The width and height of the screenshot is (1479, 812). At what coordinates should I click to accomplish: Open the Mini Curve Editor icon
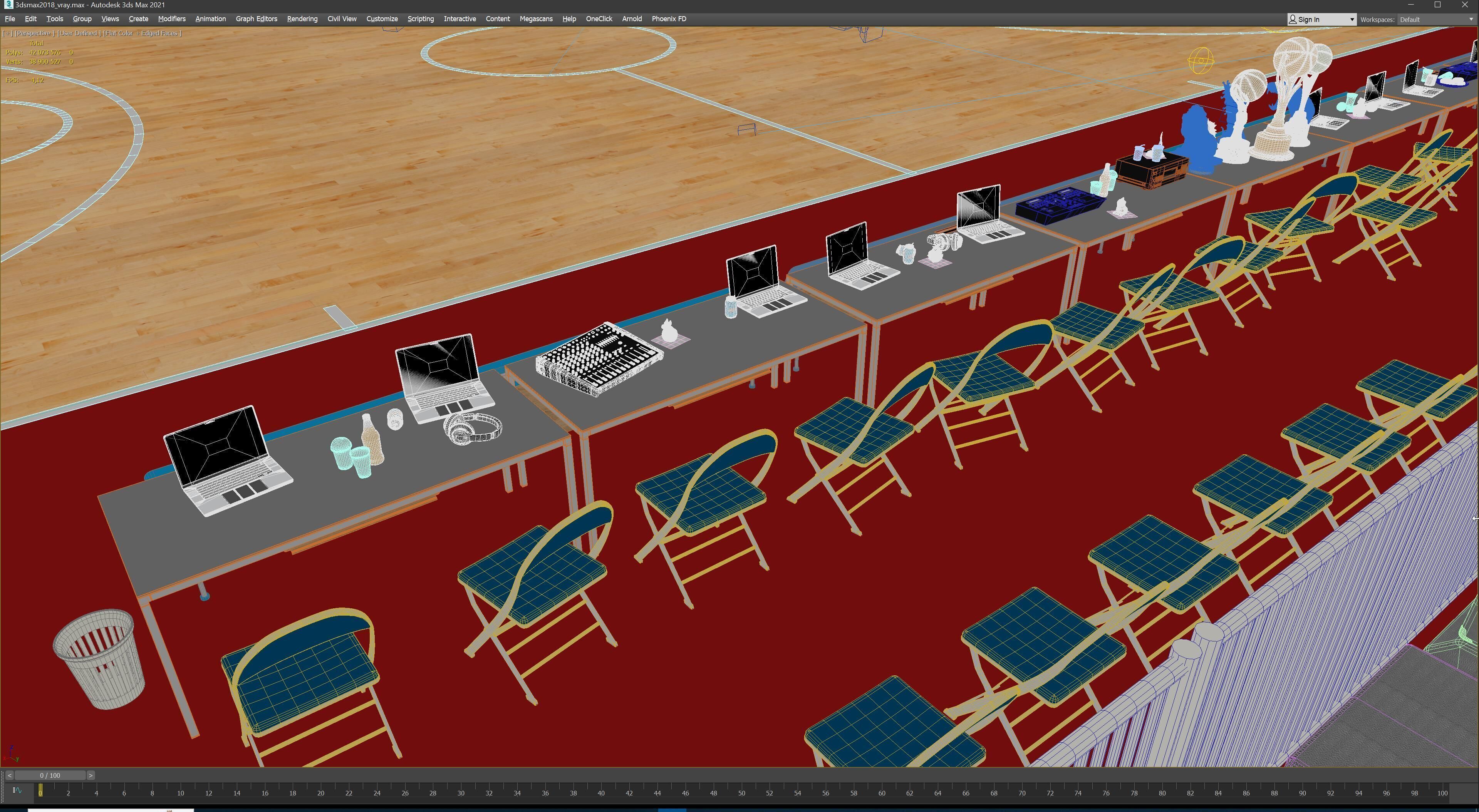[x=17, y=790]
